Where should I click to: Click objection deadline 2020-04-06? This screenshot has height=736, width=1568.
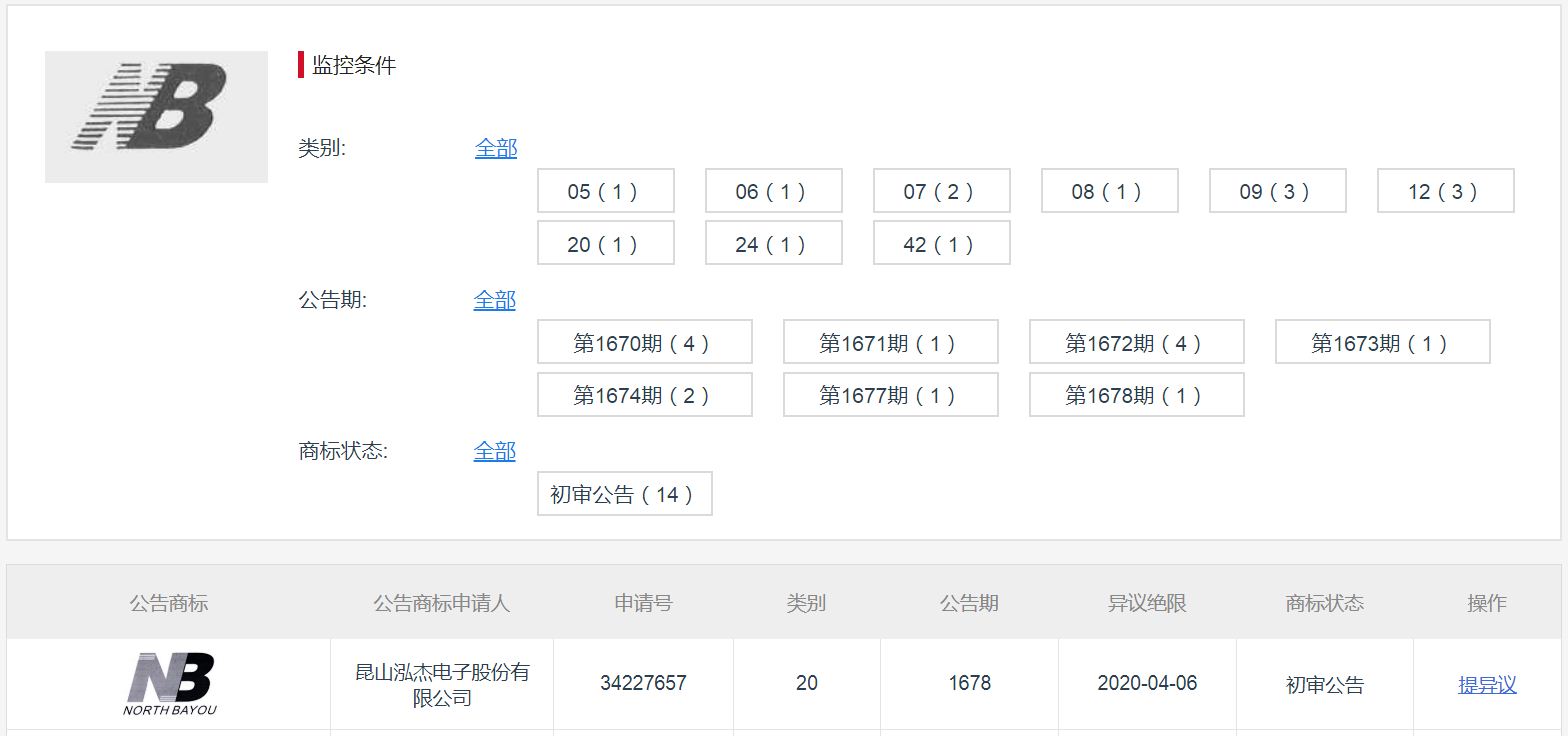click(1147, 683)
